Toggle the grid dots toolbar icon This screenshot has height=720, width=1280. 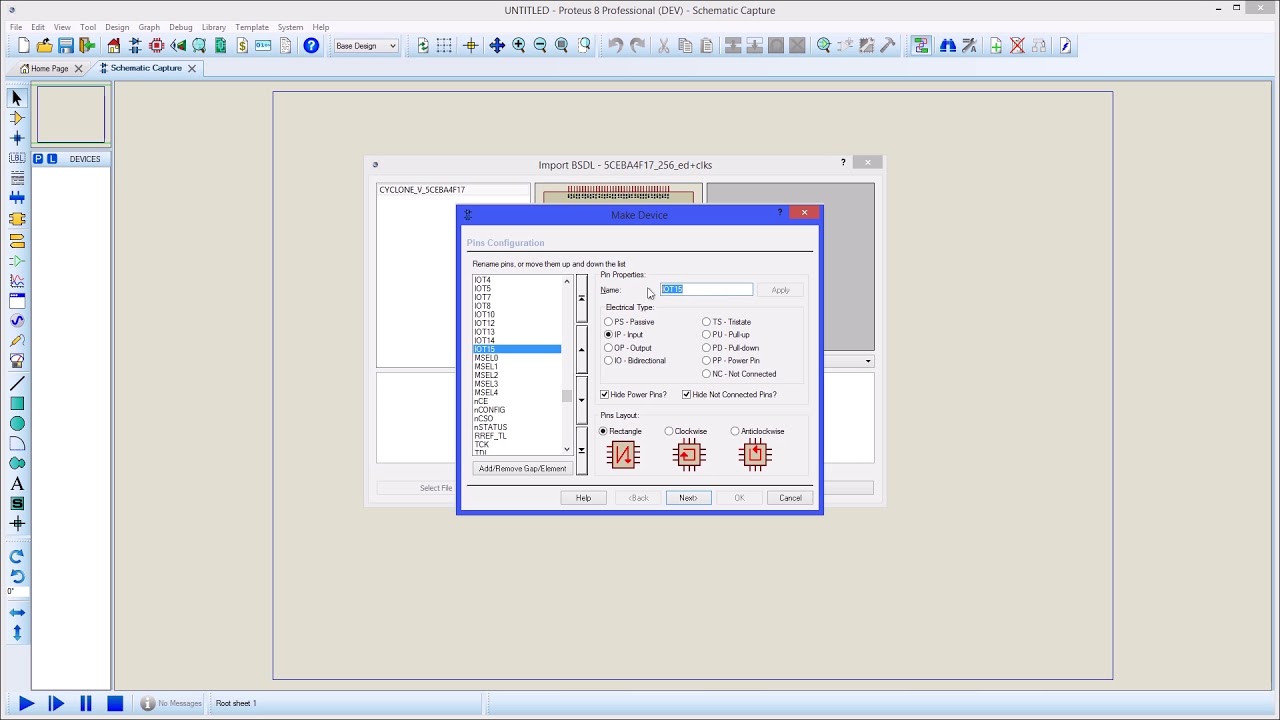pyautogui.click(x=444, y=46)
